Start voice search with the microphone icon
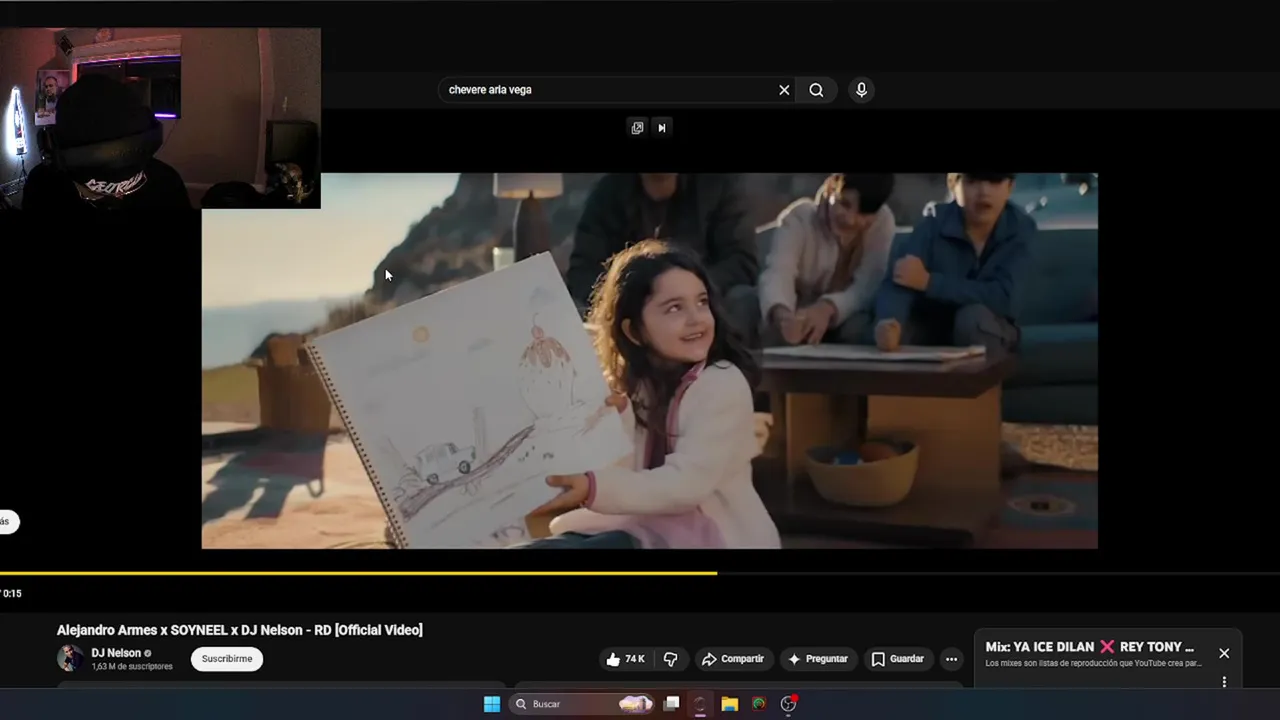 click(x=861, y=90)
